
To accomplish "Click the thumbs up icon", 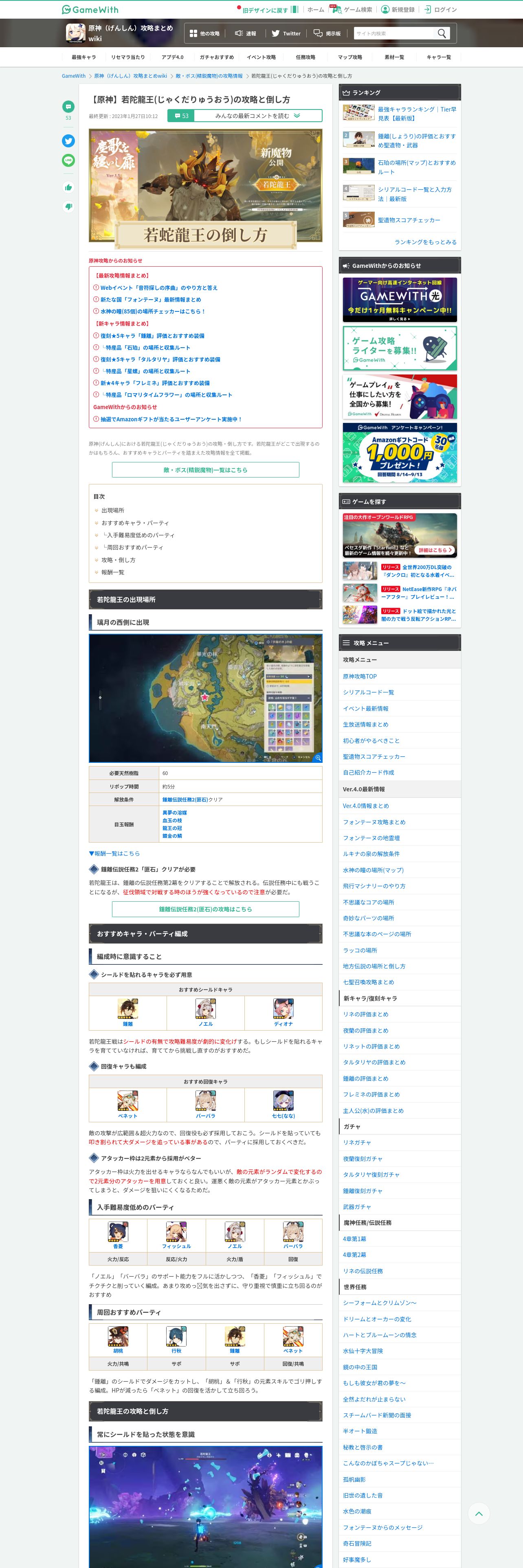I will [x=68, y=188].
